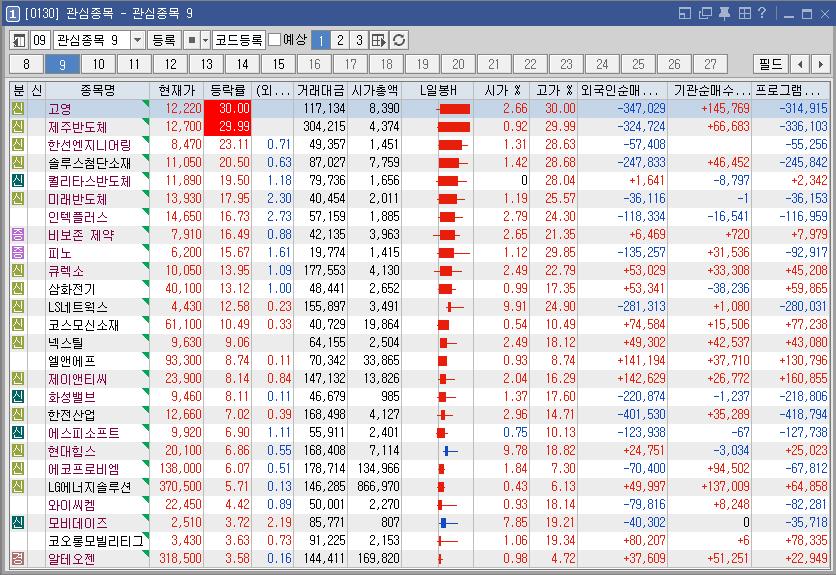Click the refresh icon in the toolbar
This screenshot has height=575, width=836.
399,40
